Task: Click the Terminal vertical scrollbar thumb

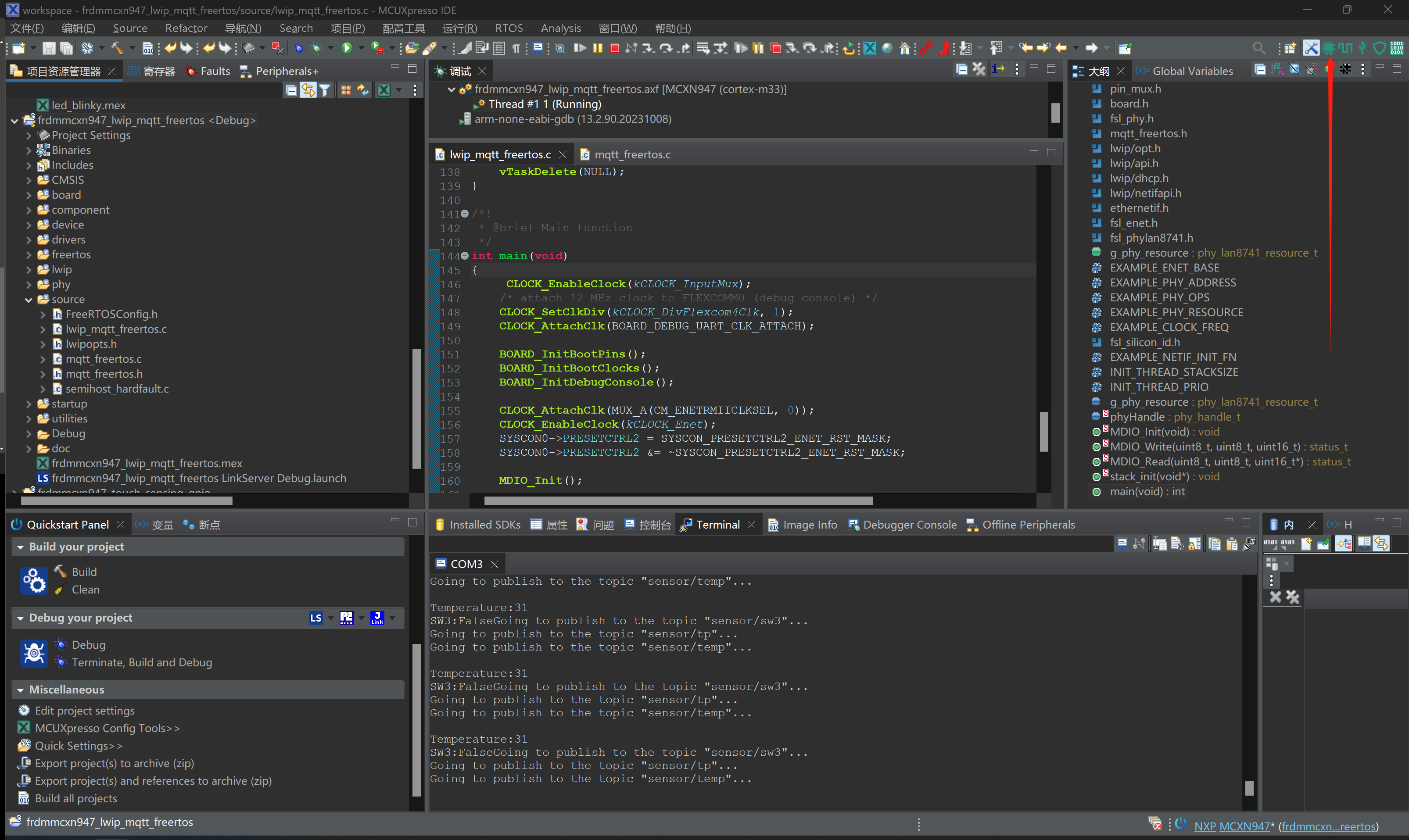Action: (1249, 788)
